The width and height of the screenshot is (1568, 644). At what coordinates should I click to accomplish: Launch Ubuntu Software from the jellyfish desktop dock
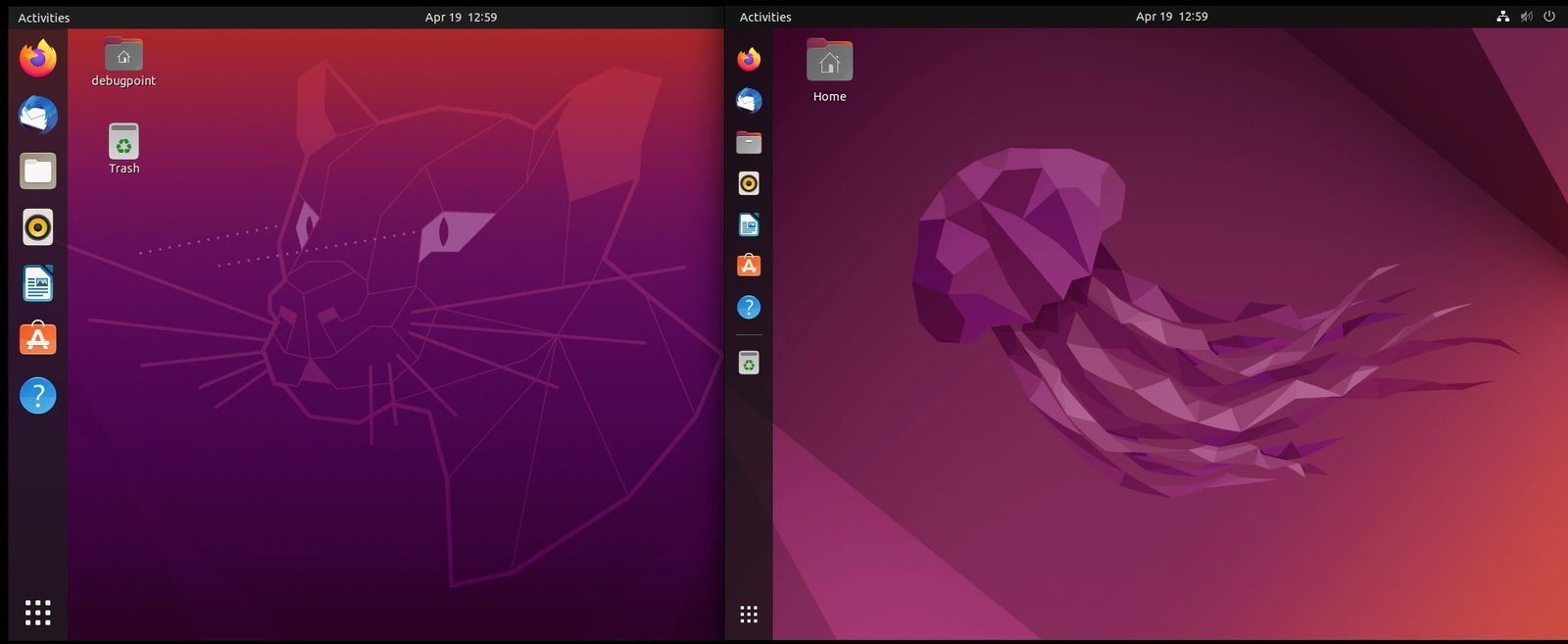[749, 266]
